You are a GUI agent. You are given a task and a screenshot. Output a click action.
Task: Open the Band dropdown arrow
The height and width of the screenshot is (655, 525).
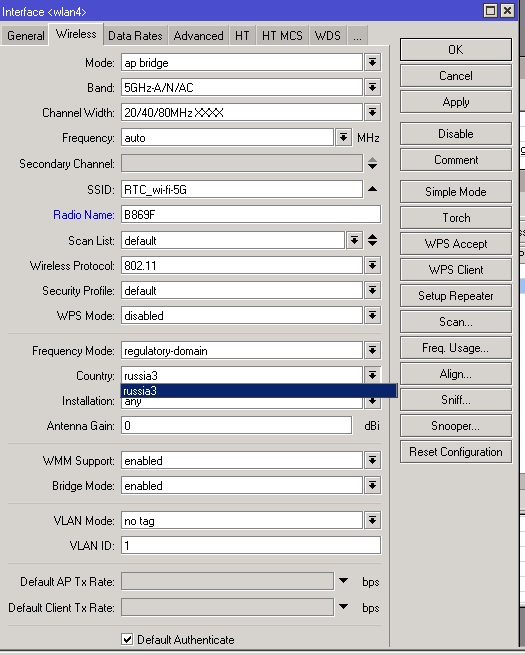point(372,88)
